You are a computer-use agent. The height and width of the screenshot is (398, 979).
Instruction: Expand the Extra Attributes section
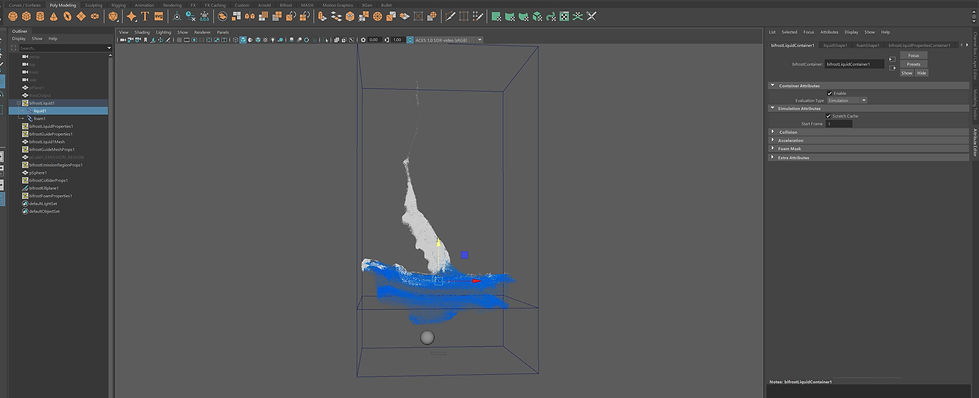tap(772, 157)
